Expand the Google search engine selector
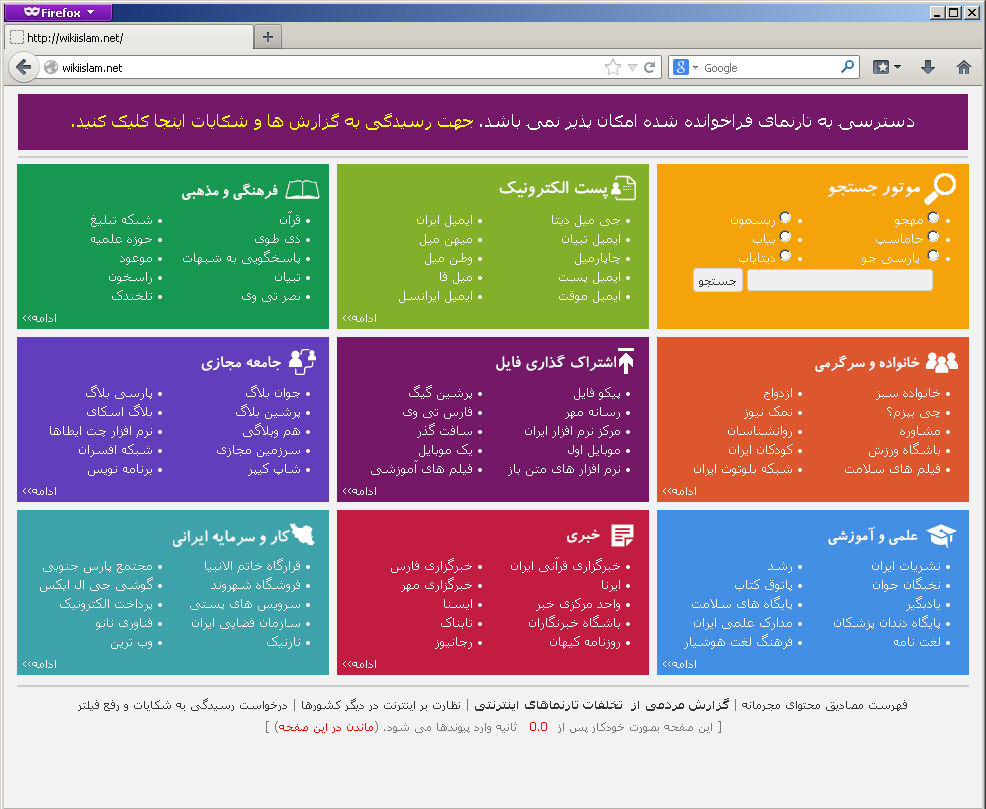 click(x=686, y=68)
